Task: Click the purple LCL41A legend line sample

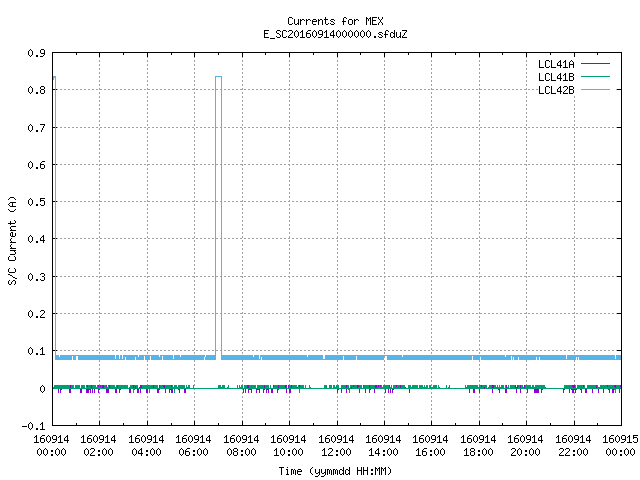Action: click(x=595, y=64)
